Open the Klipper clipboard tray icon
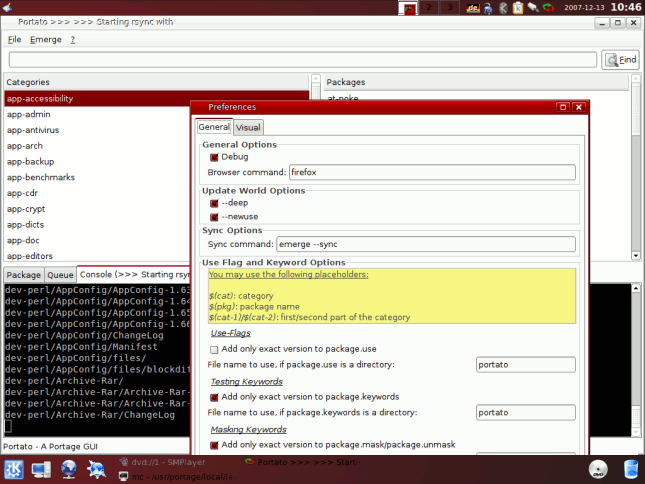The width and height of the screenshot is (645, 484). pos(518,8)
